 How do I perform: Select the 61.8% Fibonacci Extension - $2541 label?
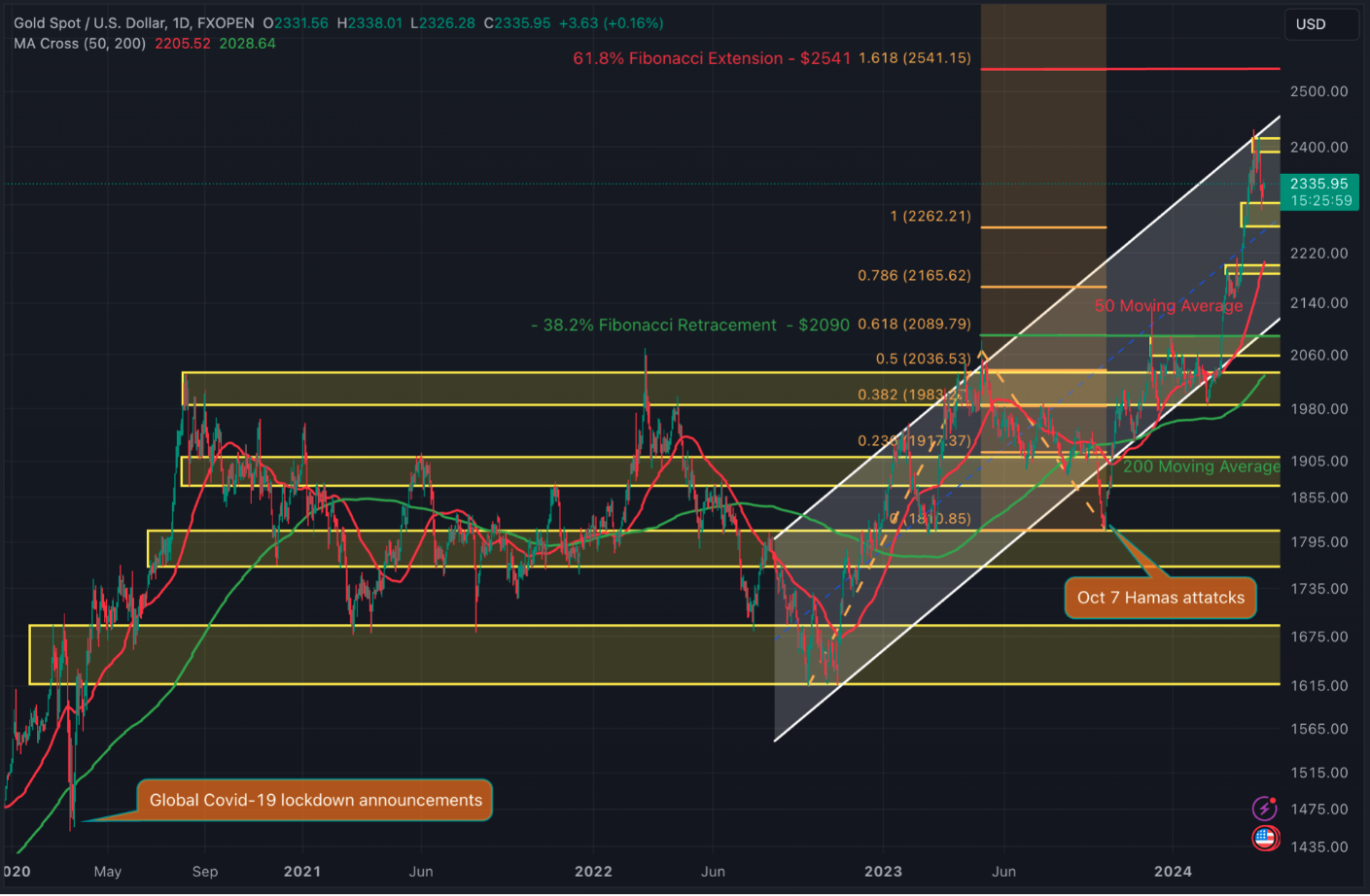(x=712, y=58)
